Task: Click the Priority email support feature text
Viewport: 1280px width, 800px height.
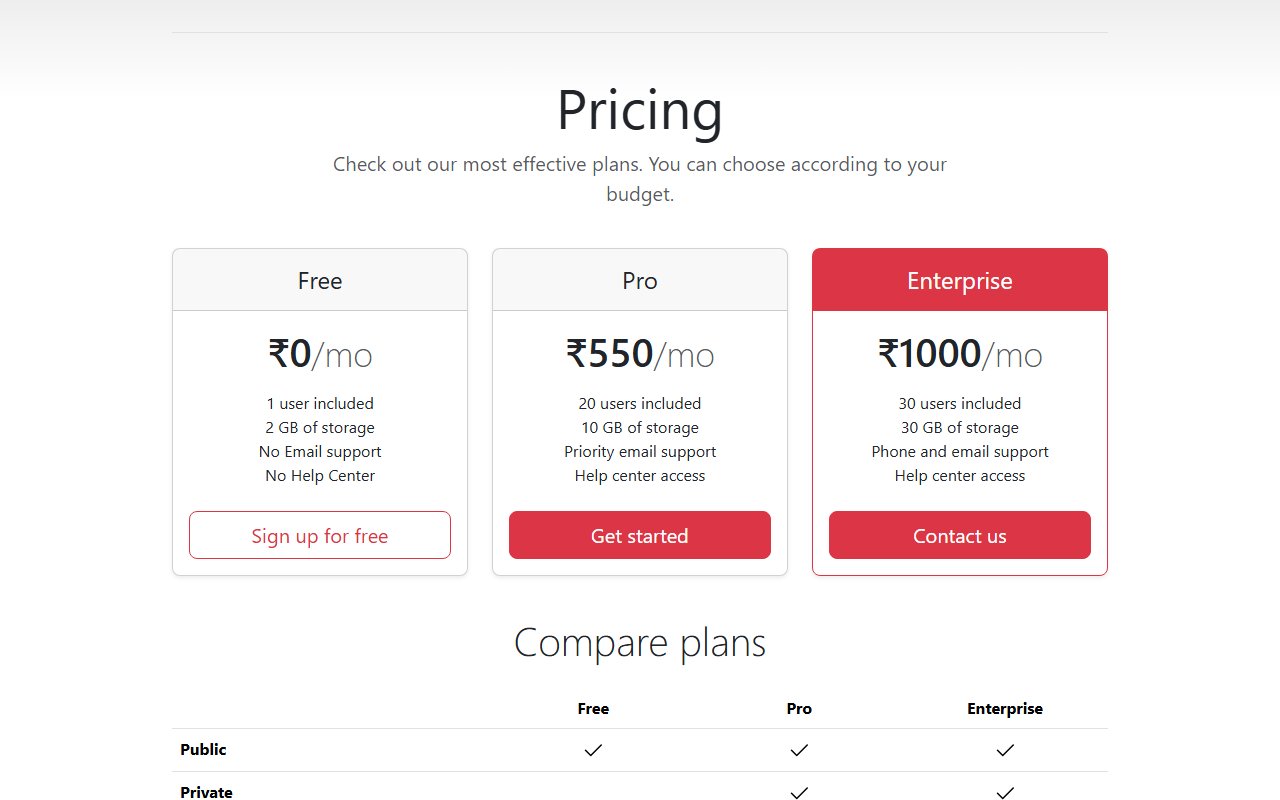Action: tap(639, 451)
